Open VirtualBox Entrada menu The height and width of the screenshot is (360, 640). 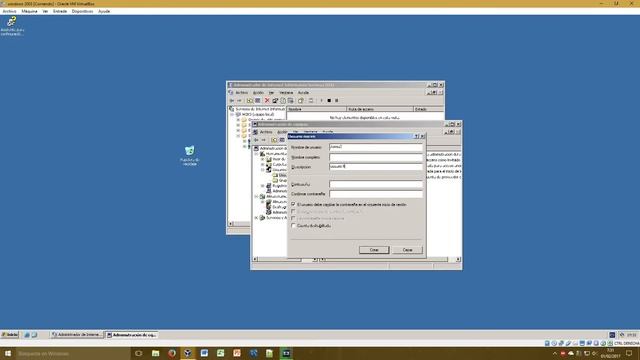tap(60, 11)
